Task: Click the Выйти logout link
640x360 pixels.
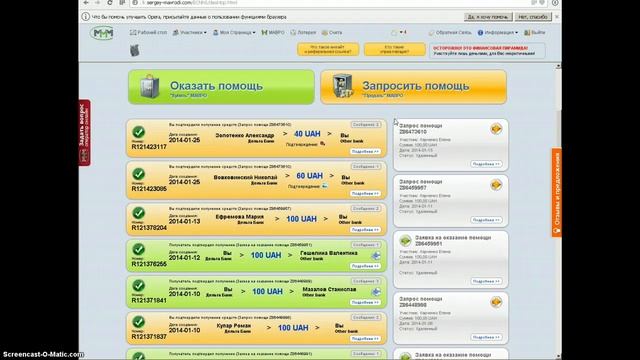Action: tap(534, 32)
